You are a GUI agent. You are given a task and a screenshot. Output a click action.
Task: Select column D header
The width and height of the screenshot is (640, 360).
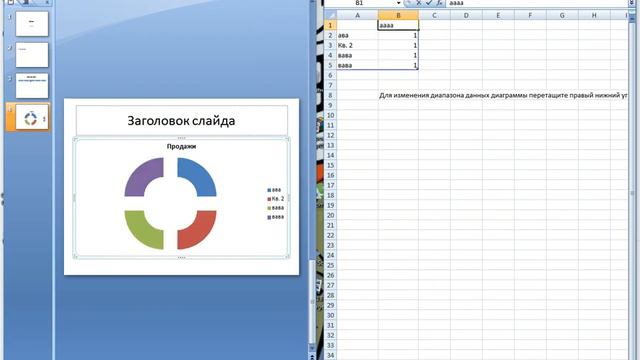pyautogui.click(x=466, y=15)
